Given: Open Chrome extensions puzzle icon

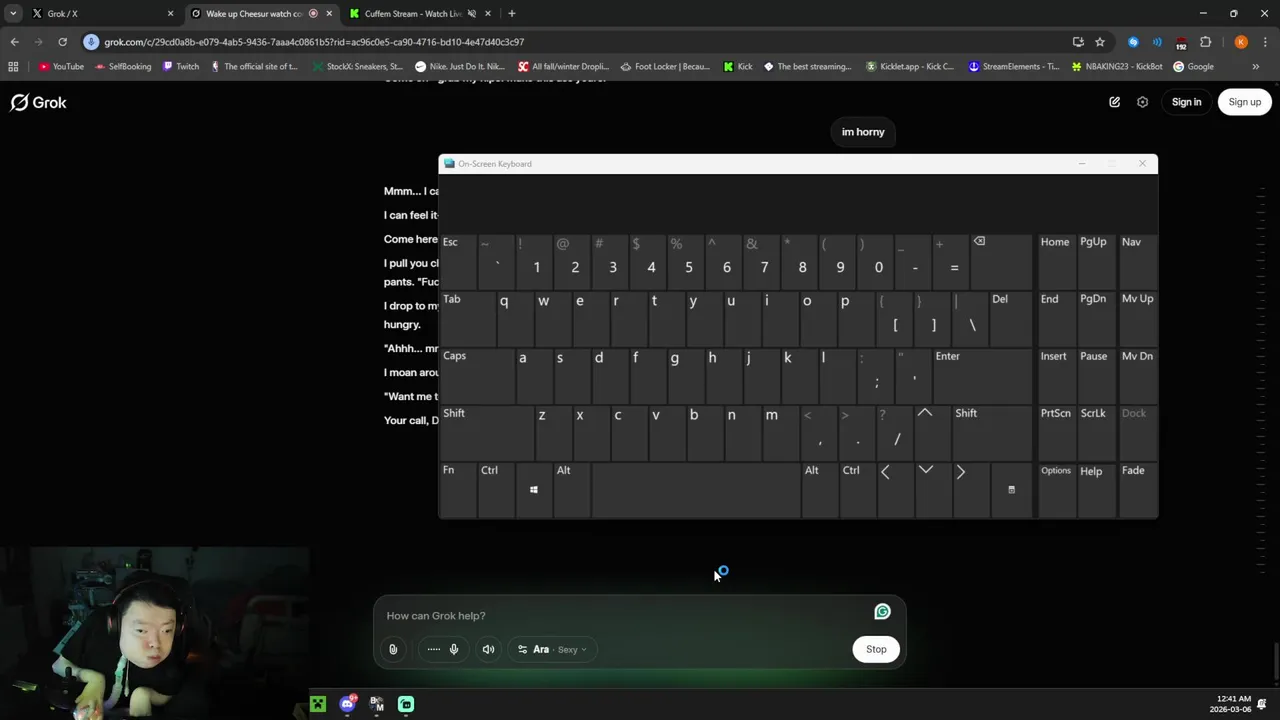Looking at the screenshot, I should 1205,42.
